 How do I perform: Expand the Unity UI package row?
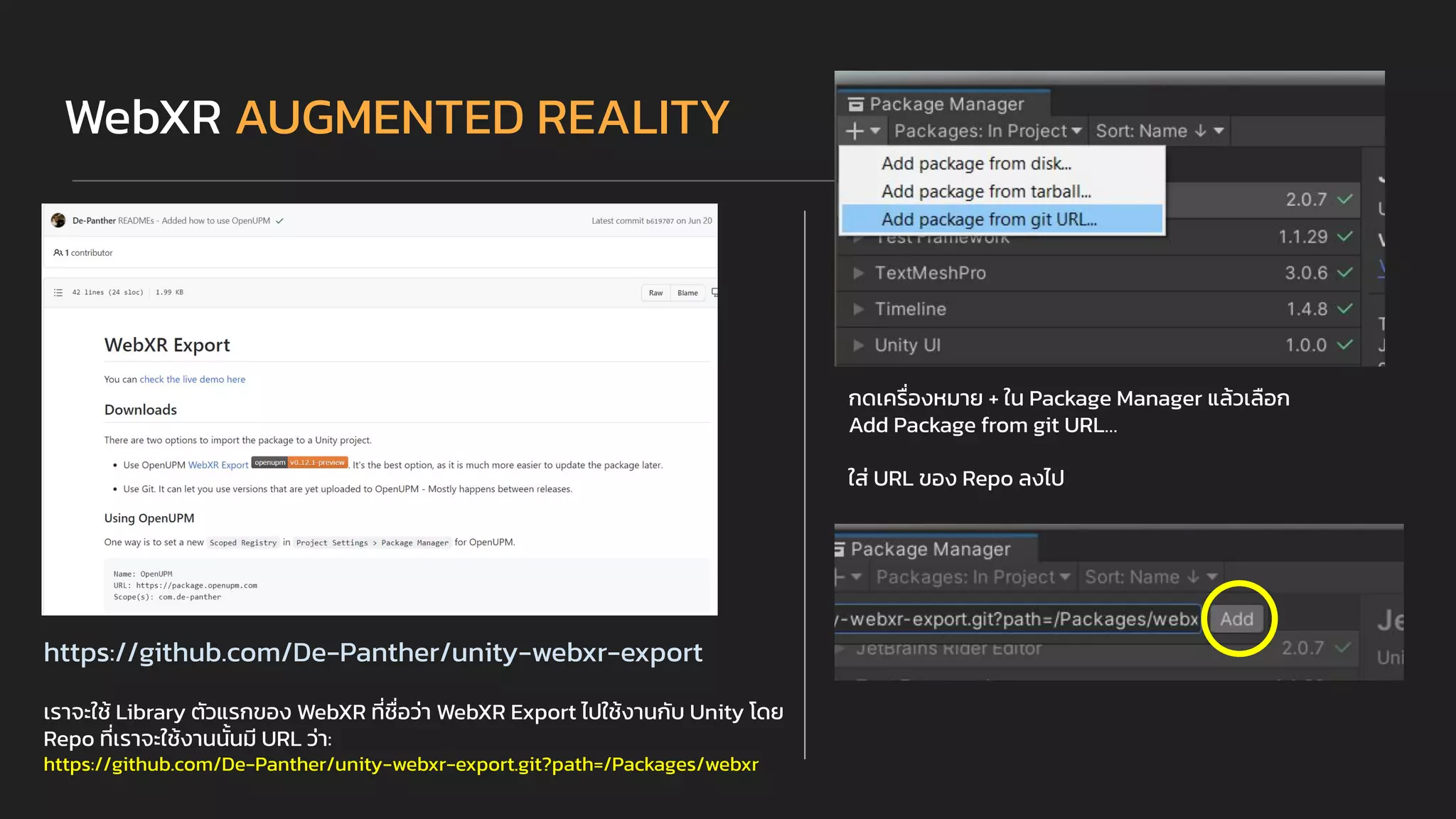pos(858,346)
